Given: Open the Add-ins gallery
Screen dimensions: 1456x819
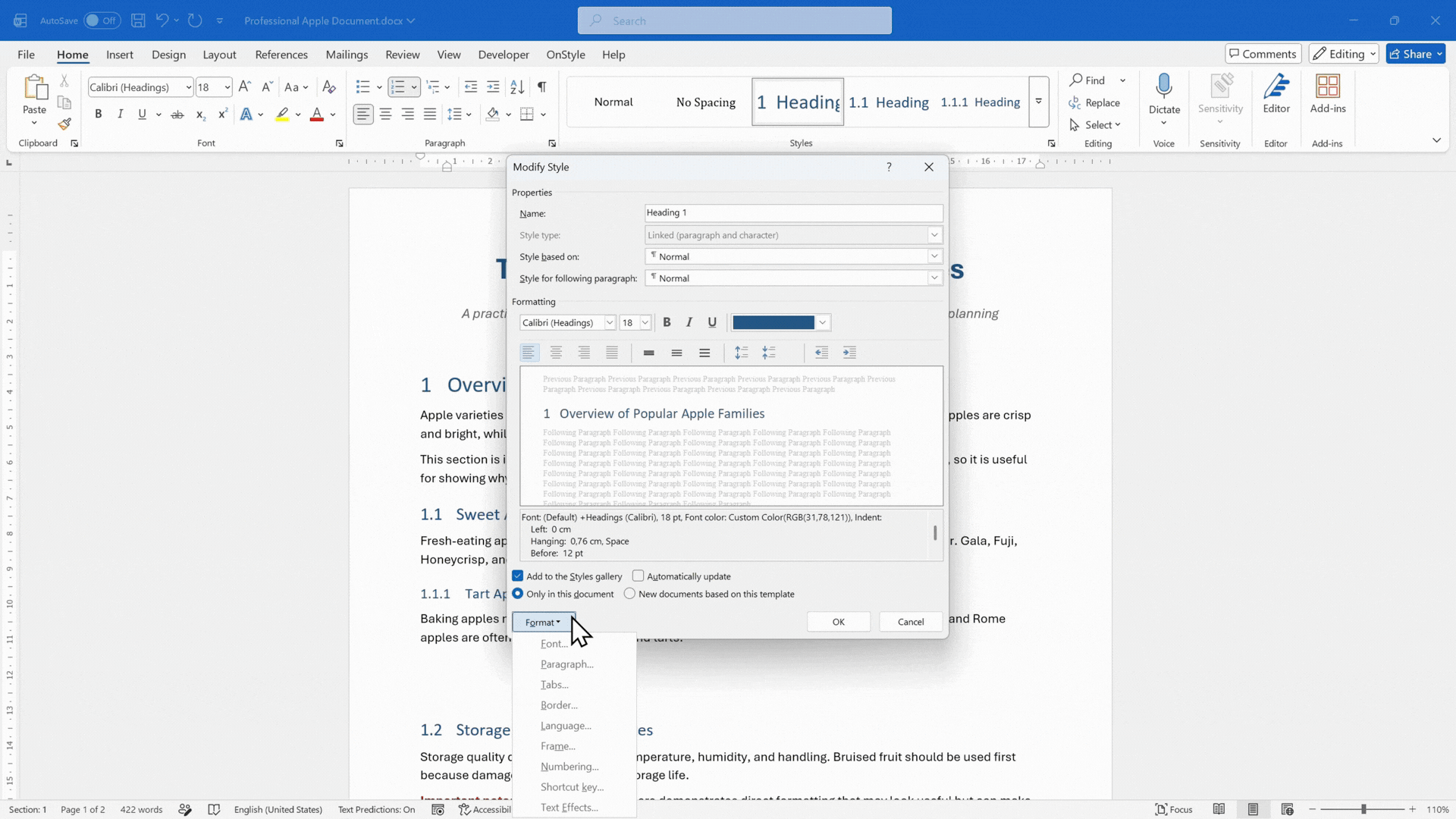Looking at the screenshot, I should tap(1328, 95).
